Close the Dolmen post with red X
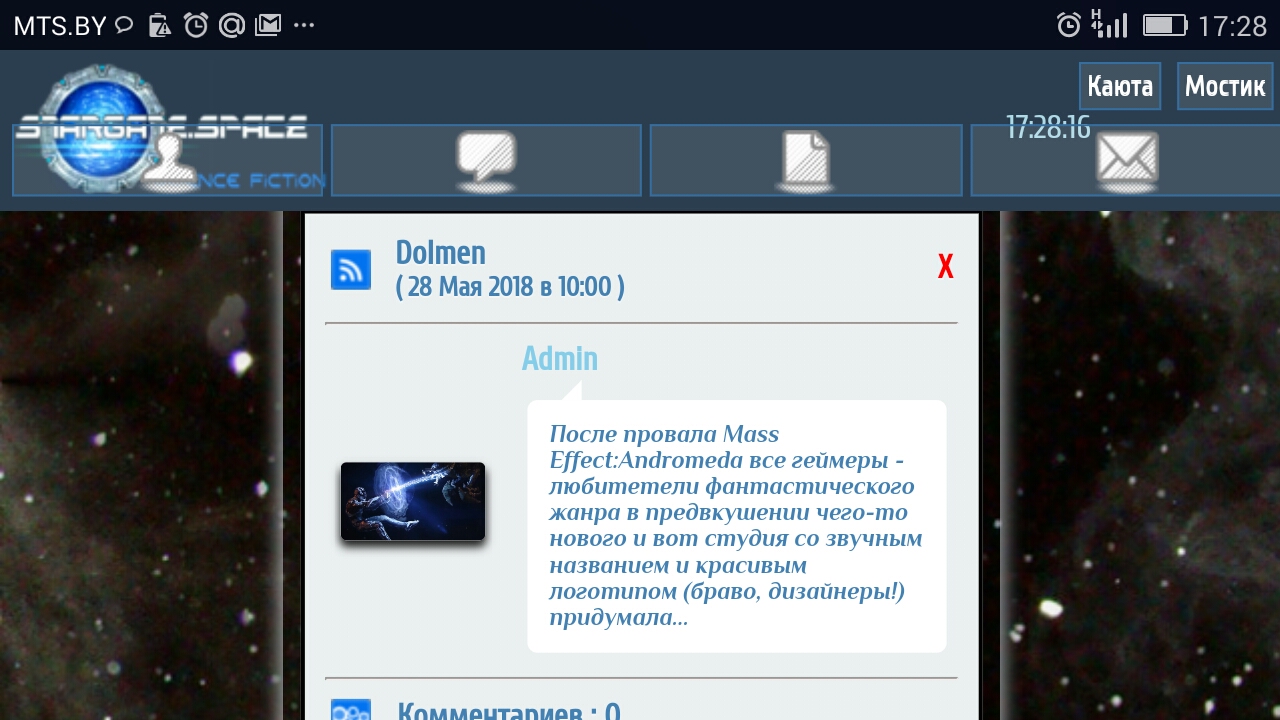This screenshot has height=720, width=1280. pos(945,267)
